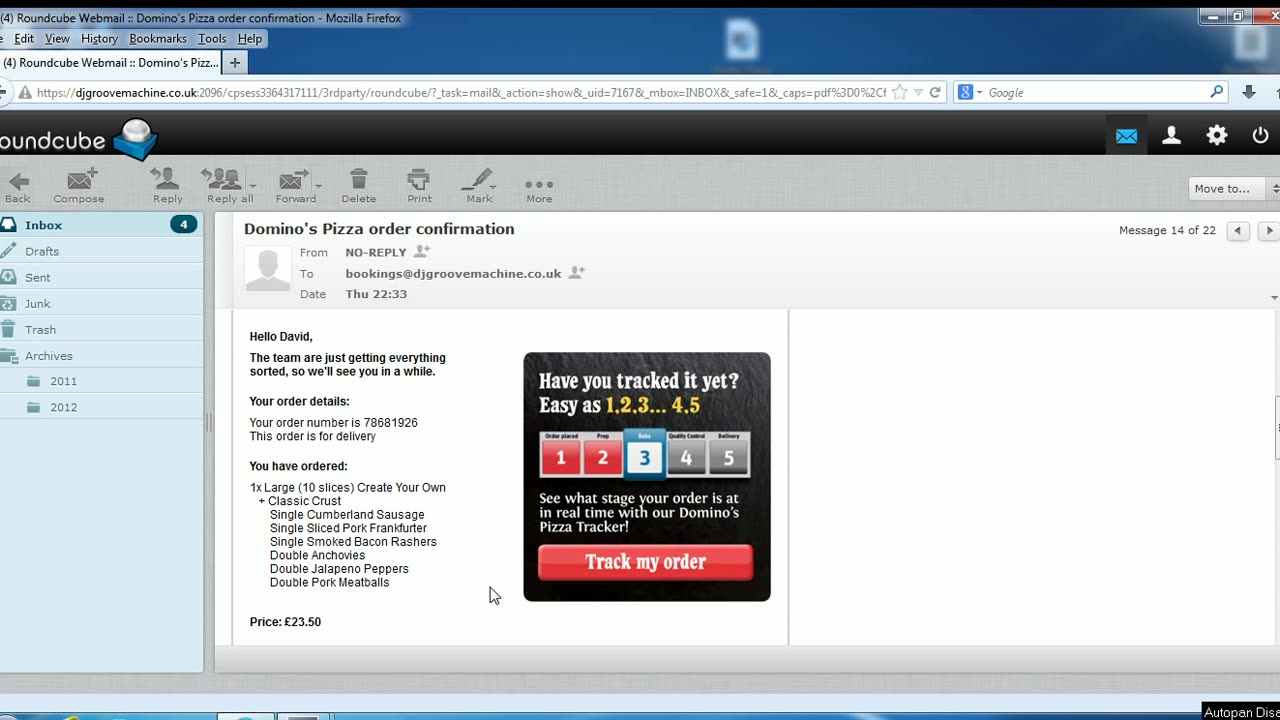Click the bookings@djgroovemachine.co.uk address
Image resolution: width=1280 pixels, height=720 pixels.
click(x=453, y=273)
